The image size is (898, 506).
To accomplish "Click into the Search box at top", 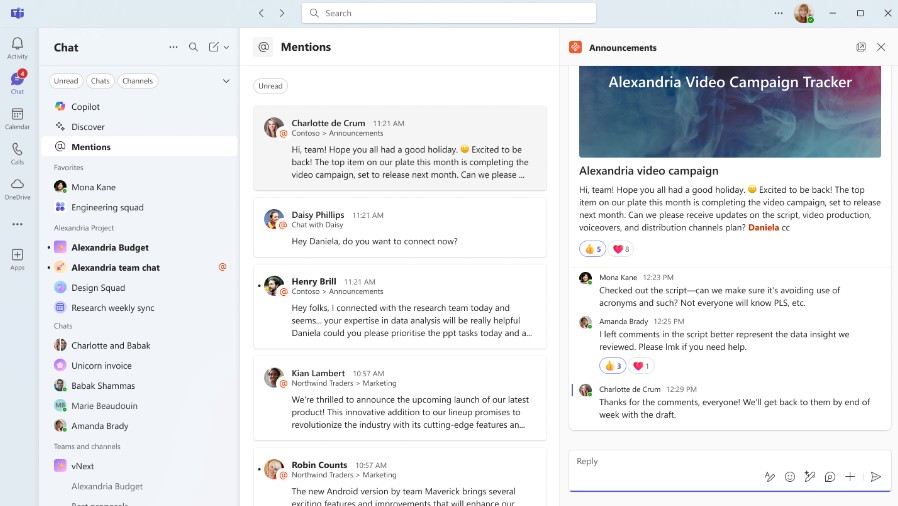I will click(x=450, y=13).
